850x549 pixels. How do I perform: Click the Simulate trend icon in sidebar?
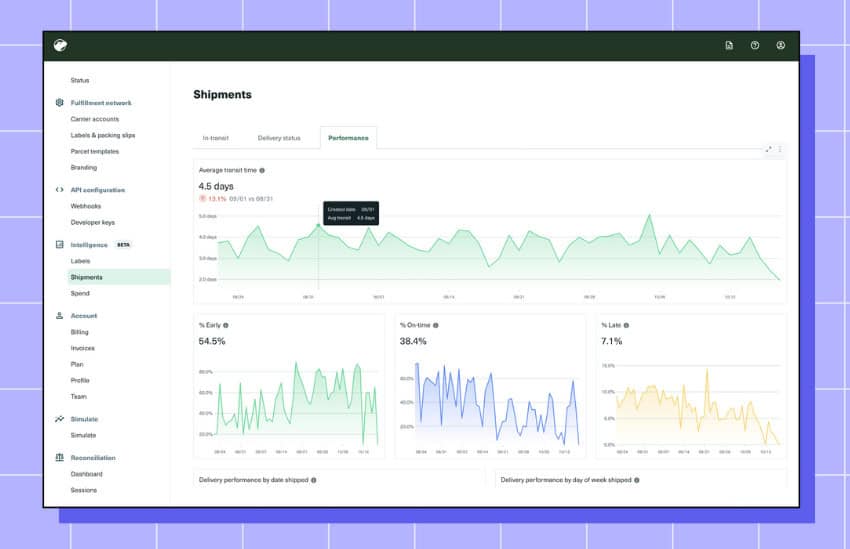click(60, 419)
